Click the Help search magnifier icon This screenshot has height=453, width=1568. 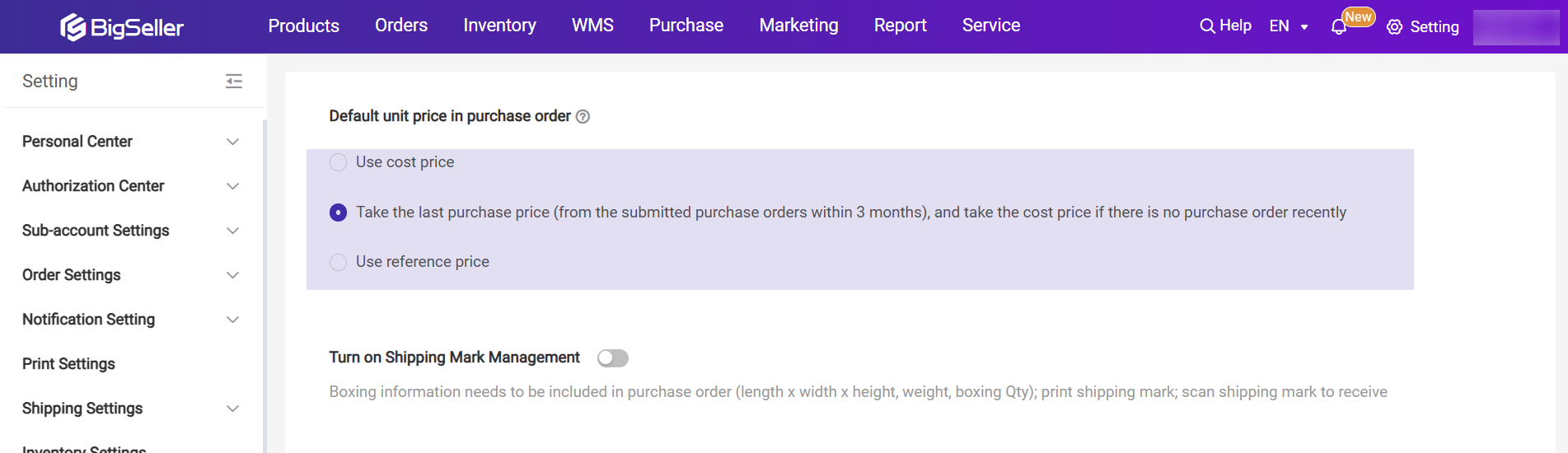[1207, 26]
